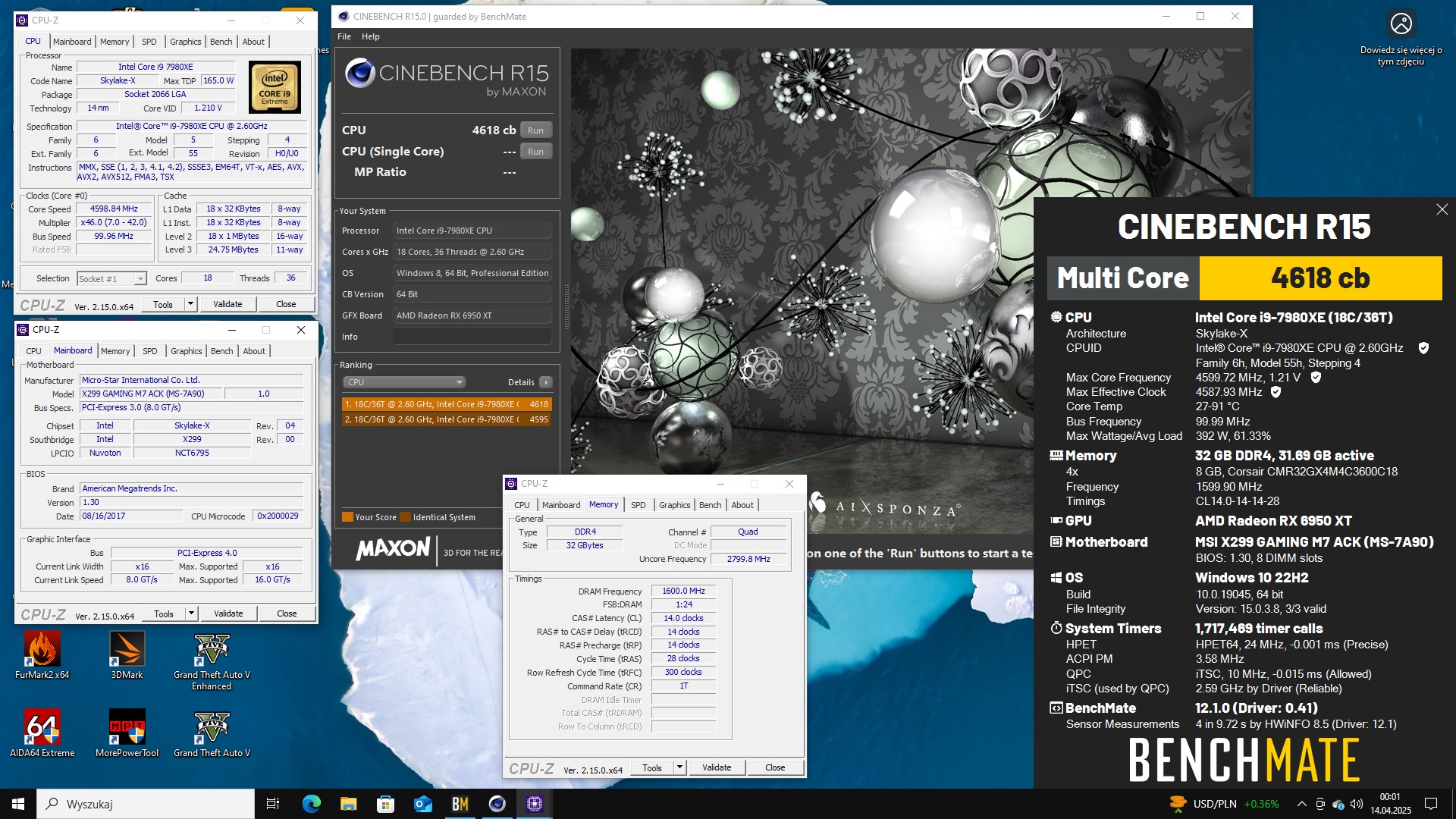Click the shield beside Max Core Frequency
The height and width of the screenshot is (819, 1456).
pos(1316,377)
